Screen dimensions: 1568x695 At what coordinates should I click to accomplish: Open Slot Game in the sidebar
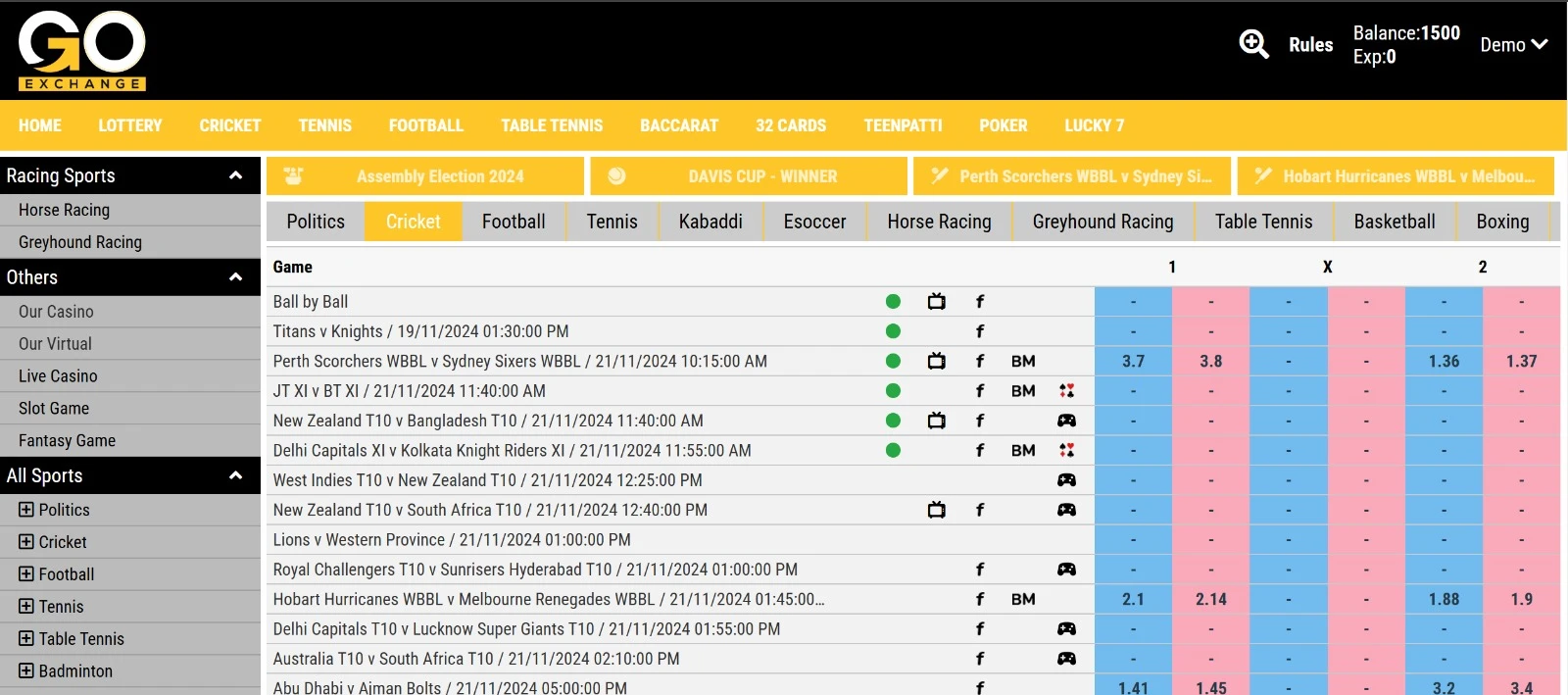click(130, 408)
